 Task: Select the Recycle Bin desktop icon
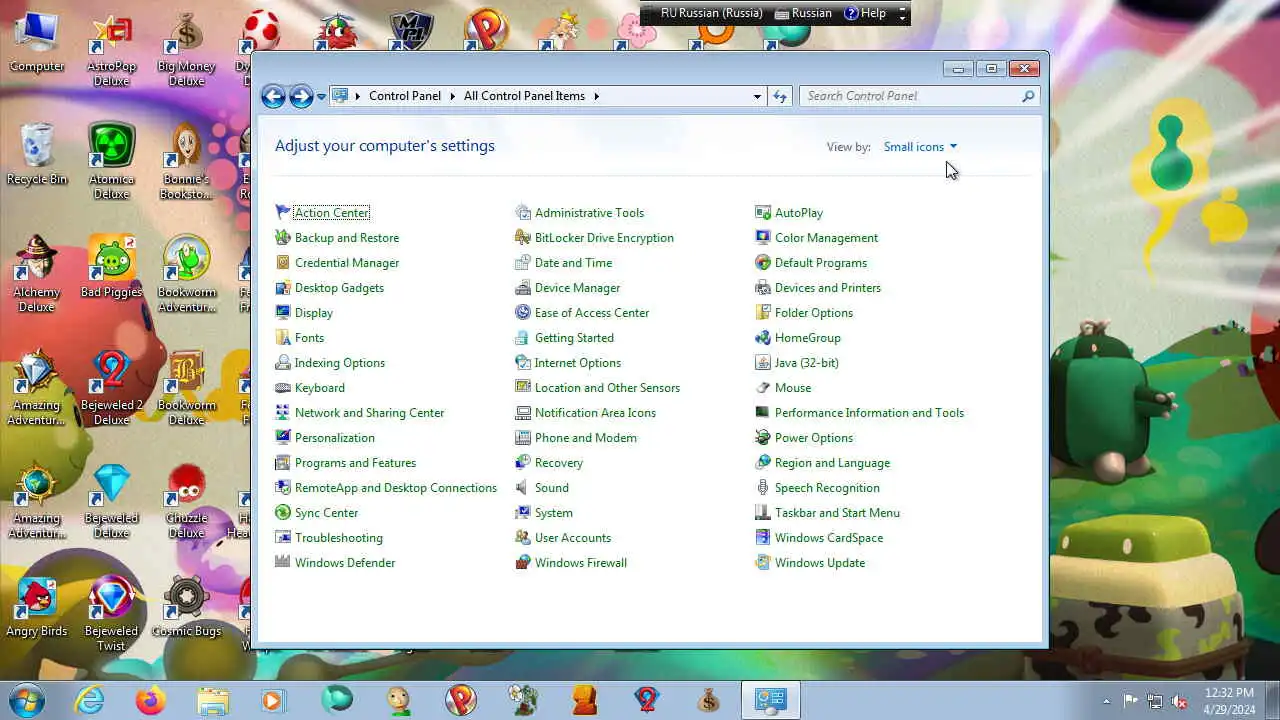click(x=37, y=154)
